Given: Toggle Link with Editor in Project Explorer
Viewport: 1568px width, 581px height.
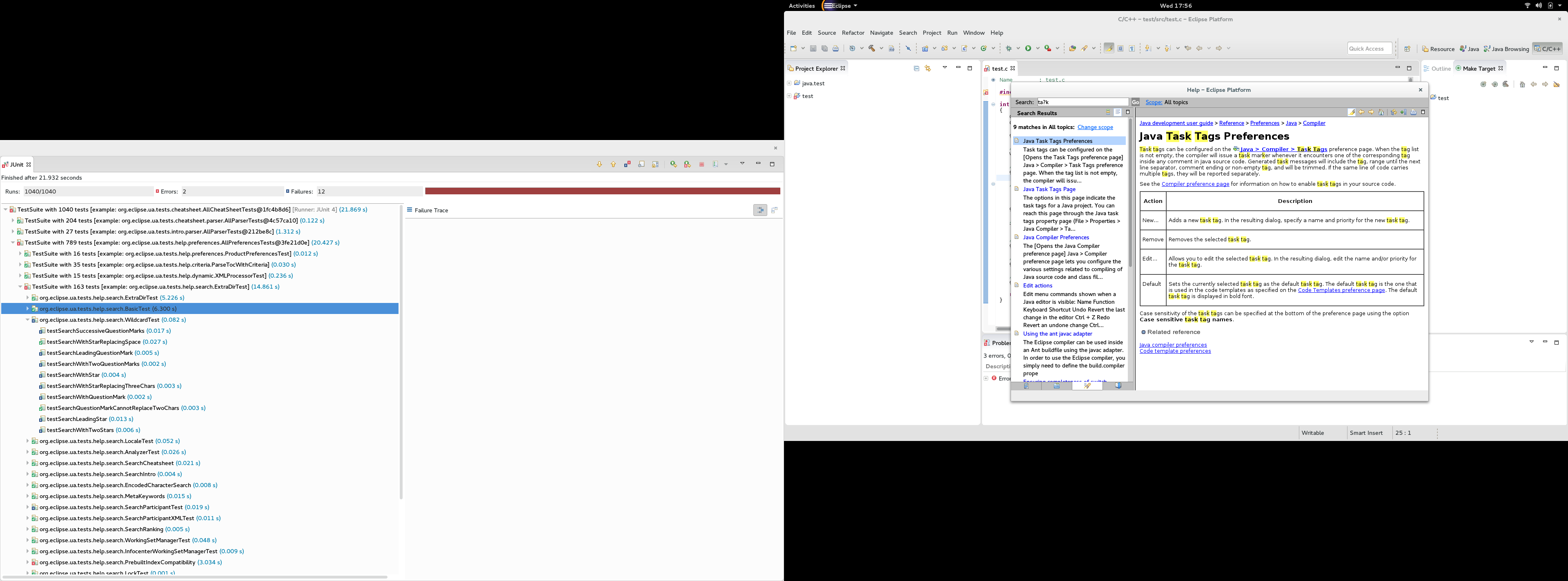Looking at the screenshot, I should coord(928,68).
